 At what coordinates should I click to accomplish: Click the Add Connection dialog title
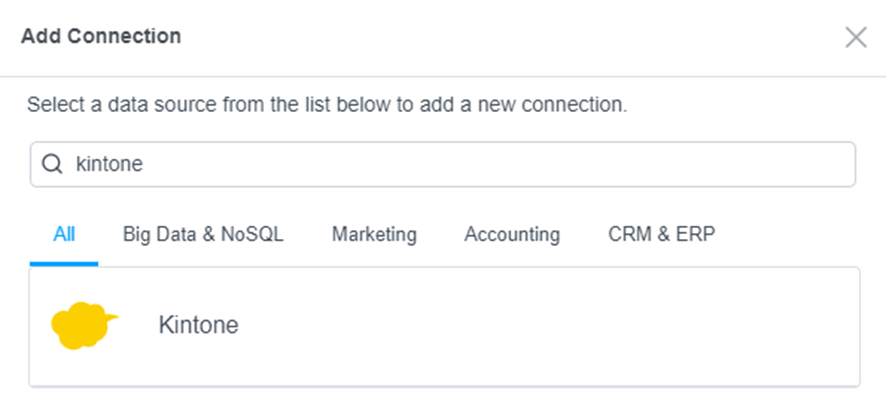coord(101,36)
